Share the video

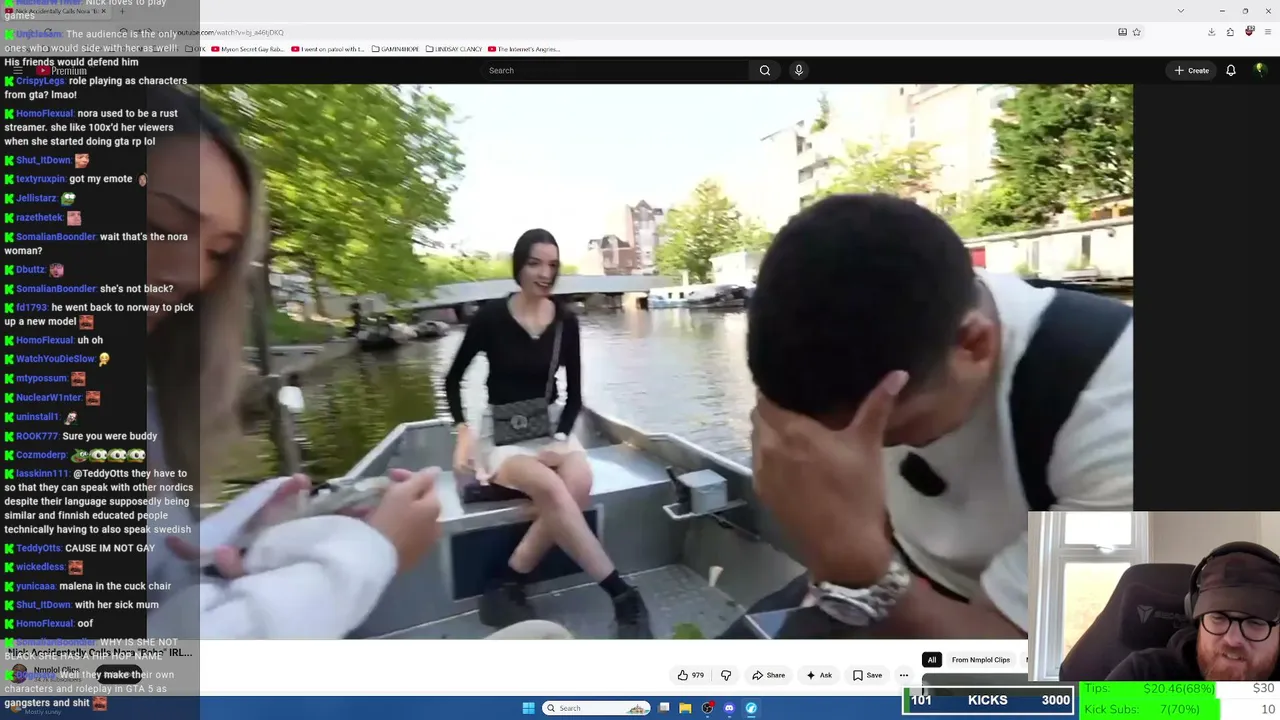click(768, 675)
